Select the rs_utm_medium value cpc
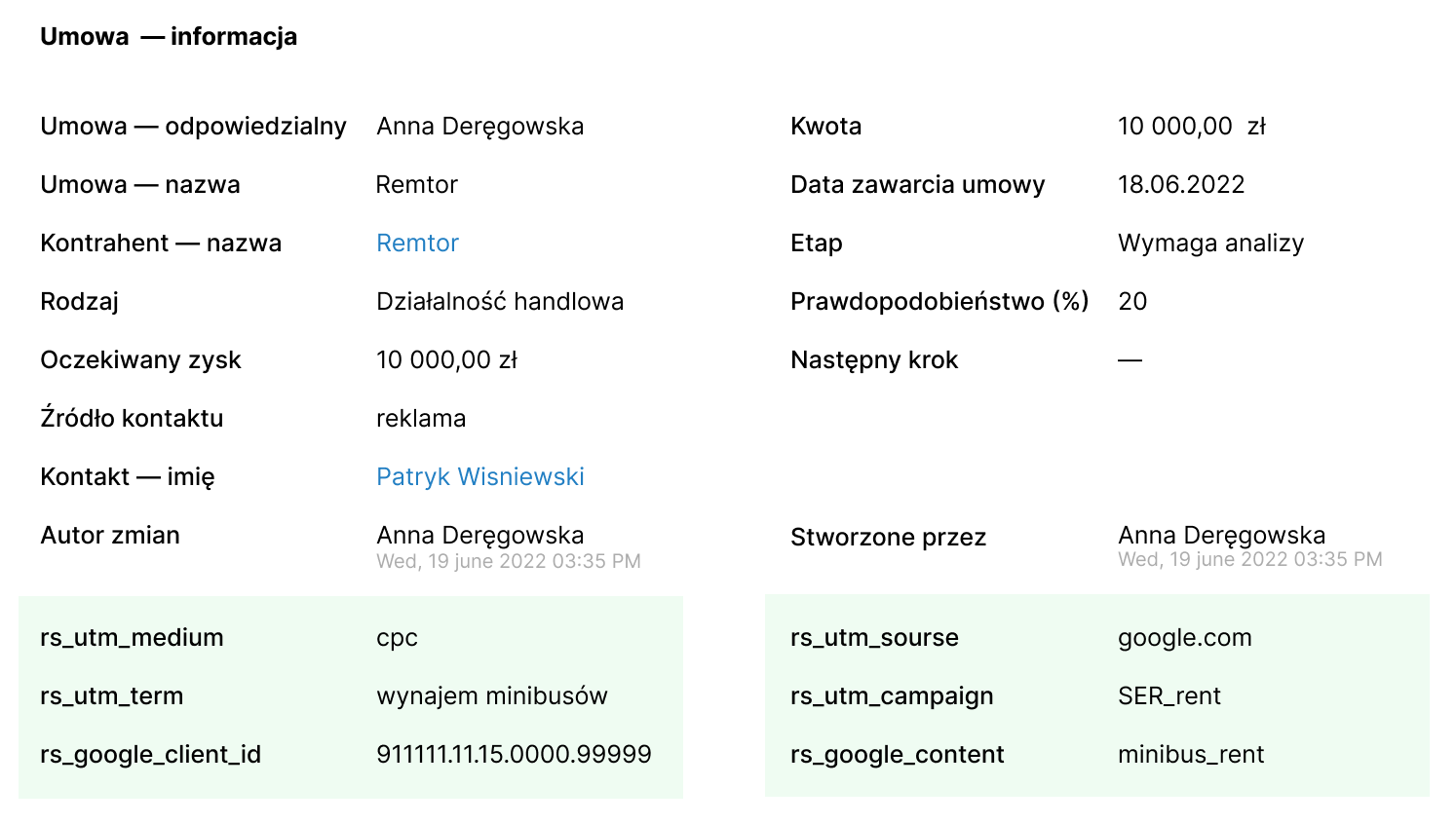 click(x=397, y=638)
